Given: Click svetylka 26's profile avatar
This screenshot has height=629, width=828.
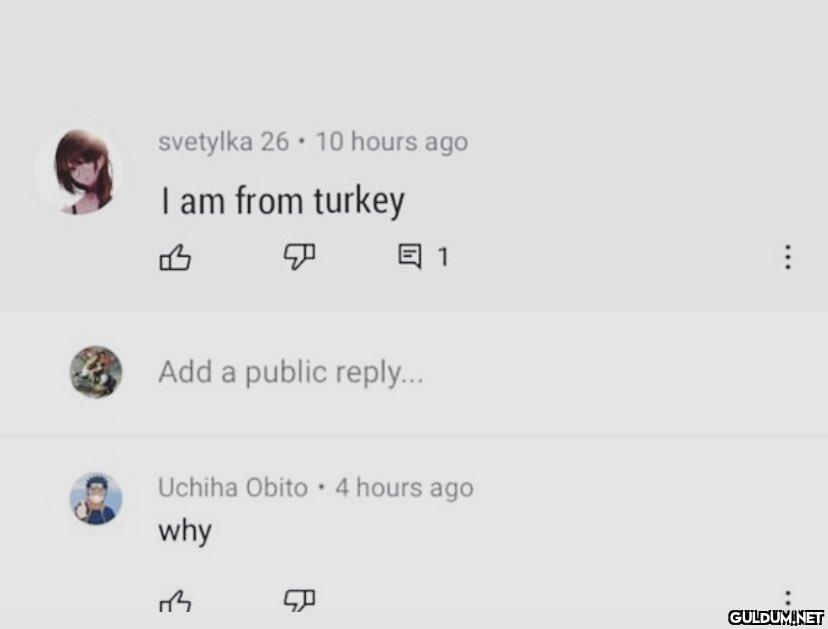Looking at the screenshot, I should coord(79,171).
